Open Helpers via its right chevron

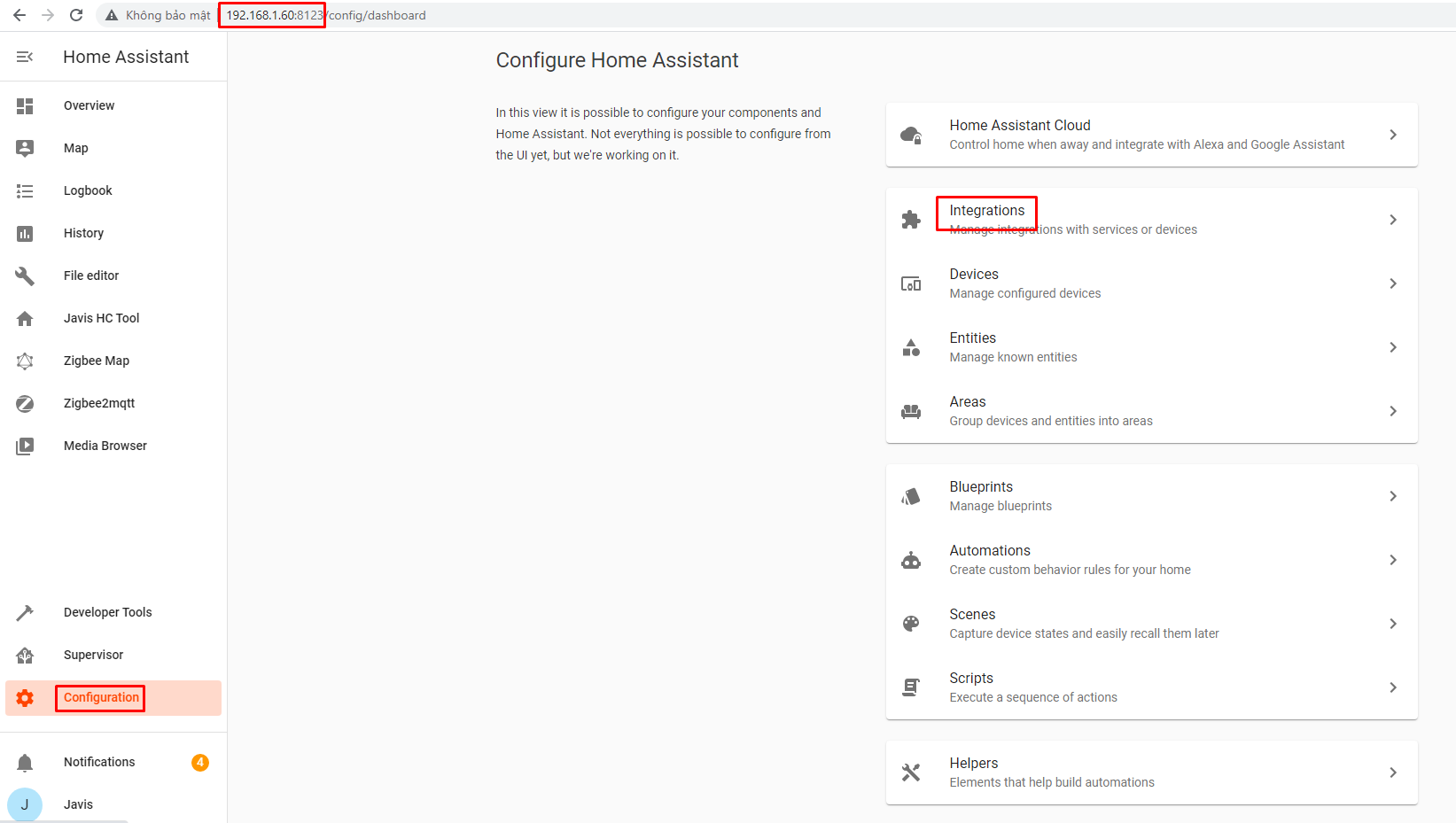(x=1393, y=773)
